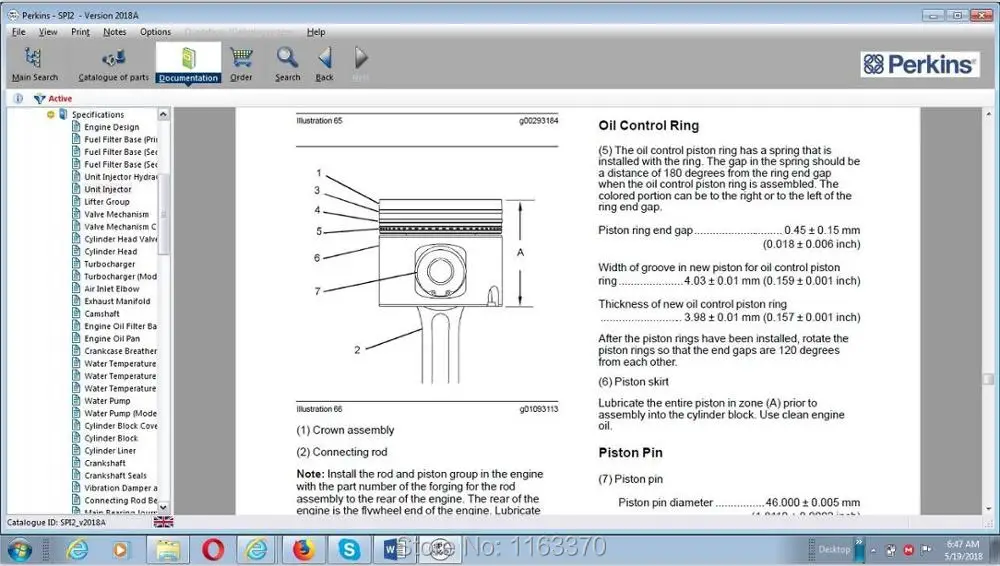Click status text 'Catalogue ID: SPI2_v2018A'
1000x566 pixels.
(56, 522)
